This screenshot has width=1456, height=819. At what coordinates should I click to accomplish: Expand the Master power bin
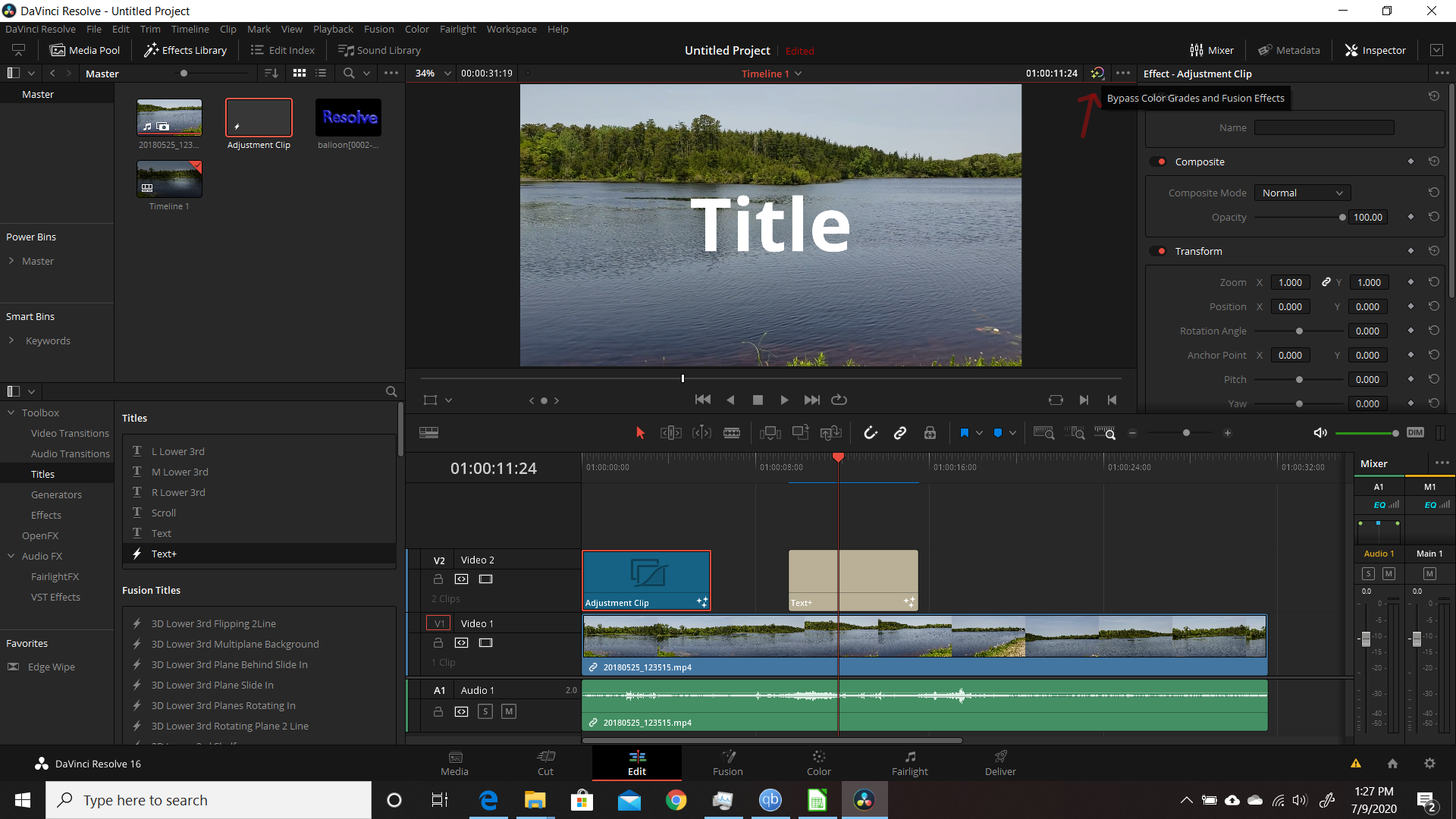(x=11, y=260)
